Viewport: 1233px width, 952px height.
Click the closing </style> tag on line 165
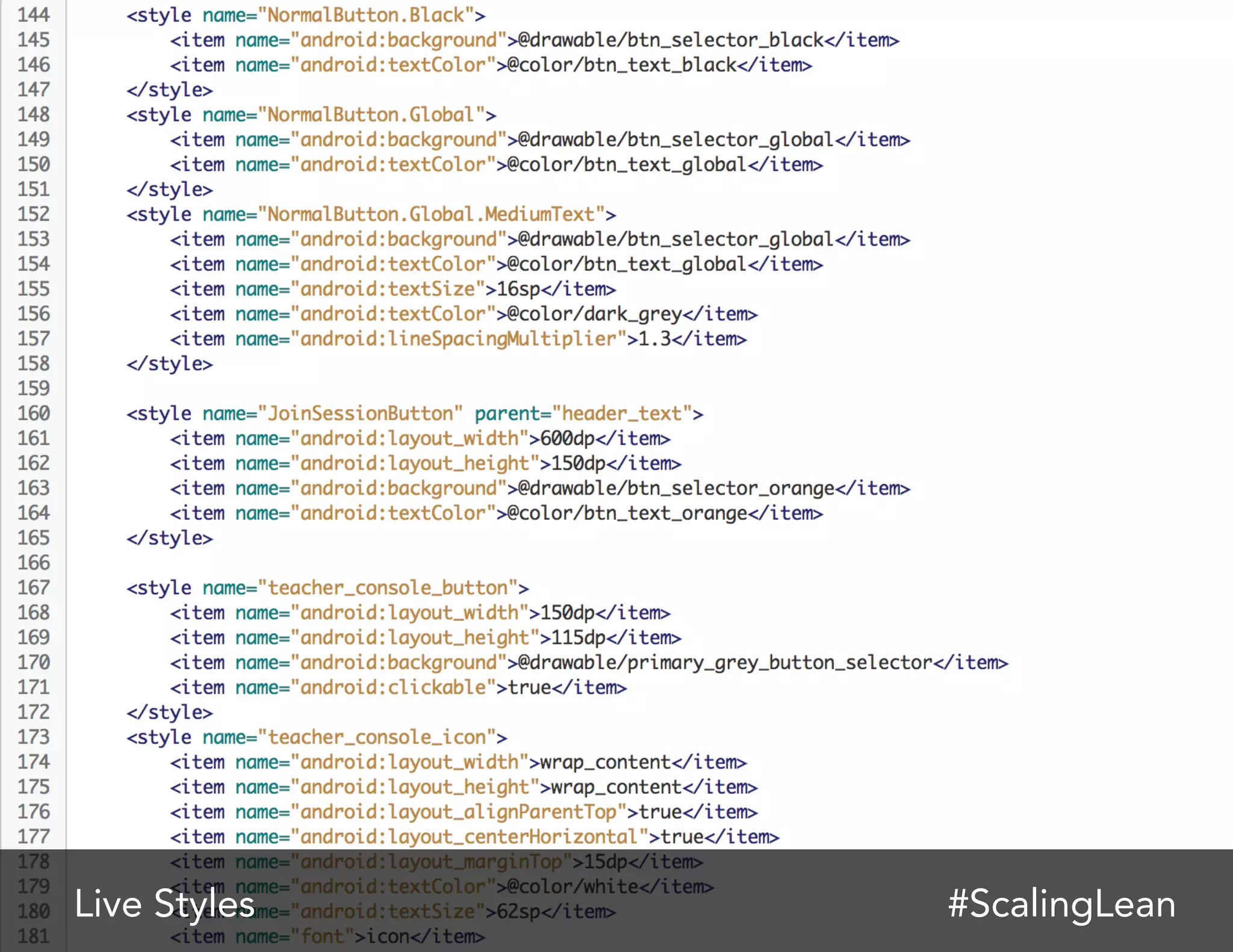point(170,538)
